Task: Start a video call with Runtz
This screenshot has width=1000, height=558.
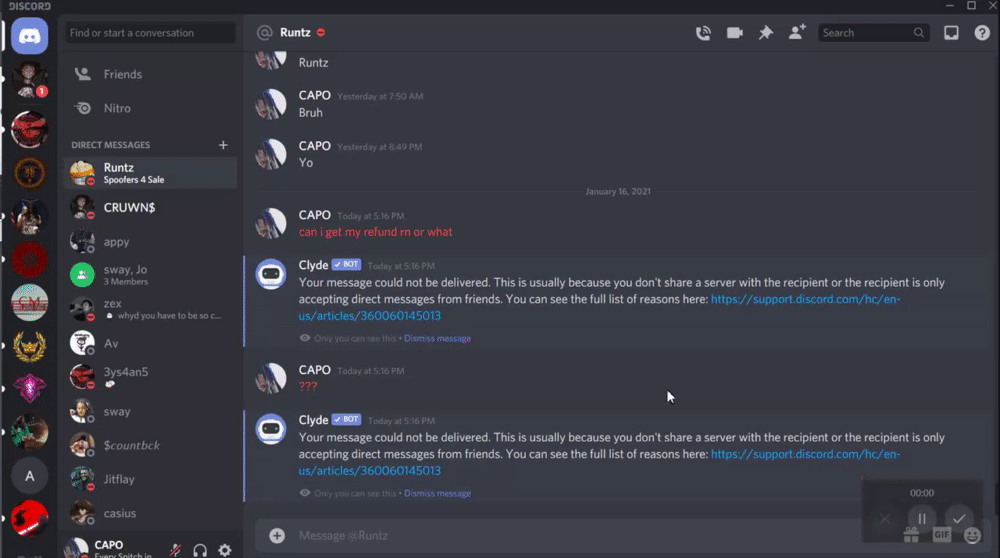Action: (735, 33)
